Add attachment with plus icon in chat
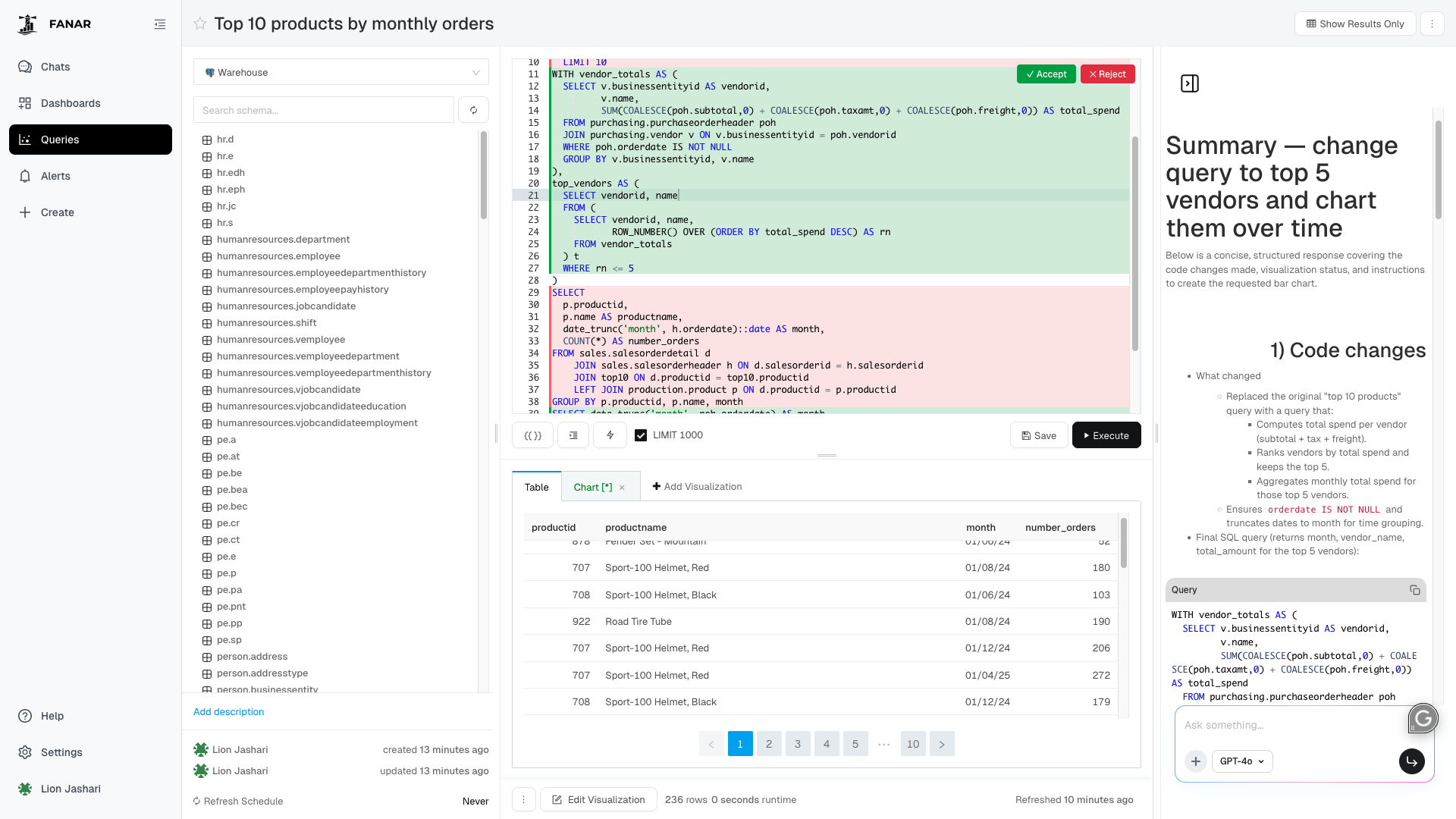1456x819 pixels. [x=1196, y=761]
